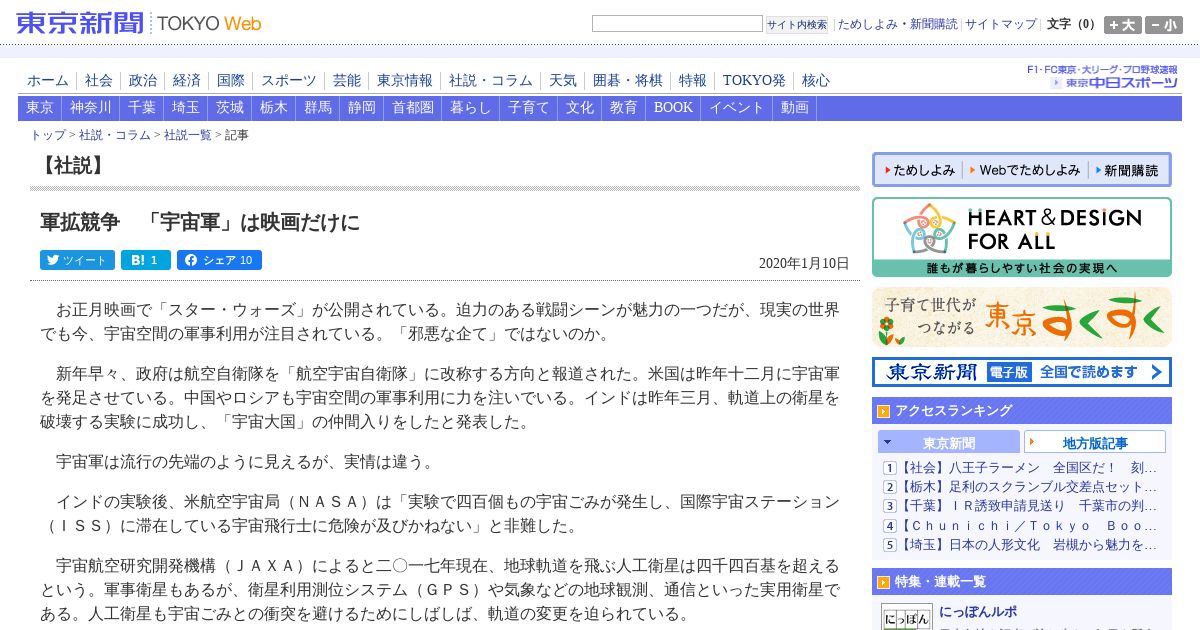
Task: Open ためしよみ・新聞購読 header link
Action: (x=897, y=24)
